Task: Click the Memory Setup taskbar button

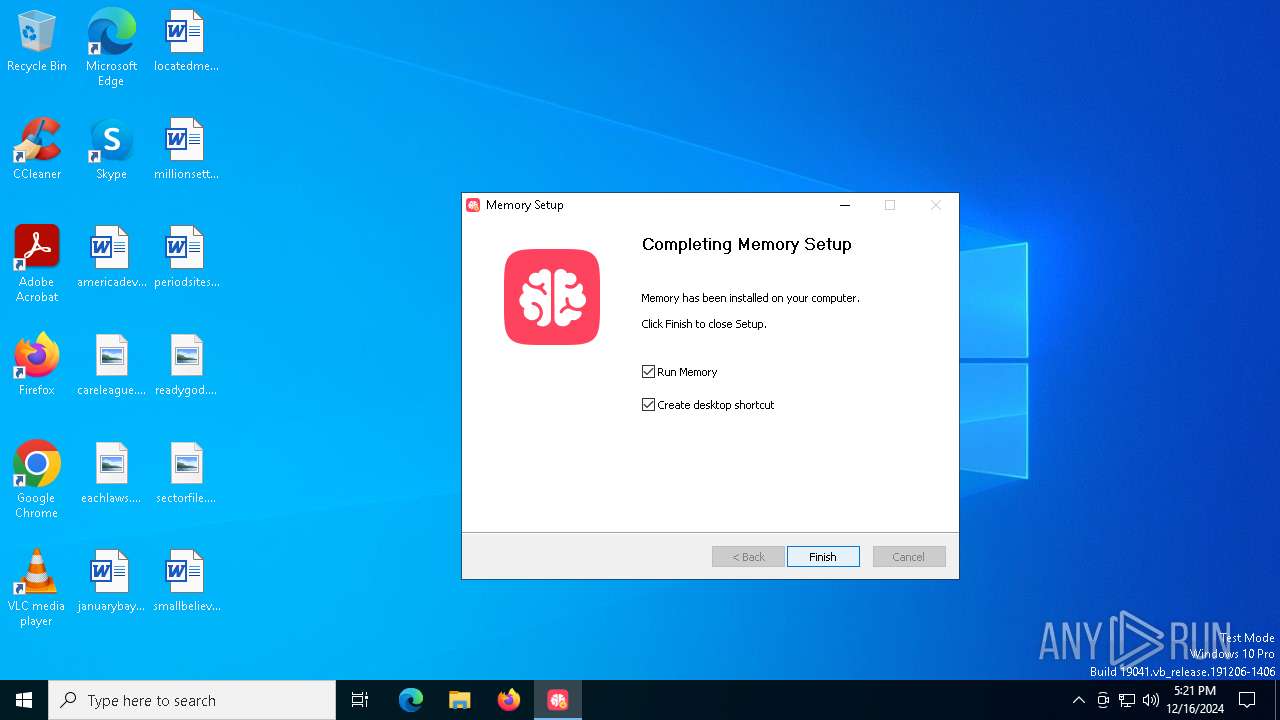Action: point(558,700)
